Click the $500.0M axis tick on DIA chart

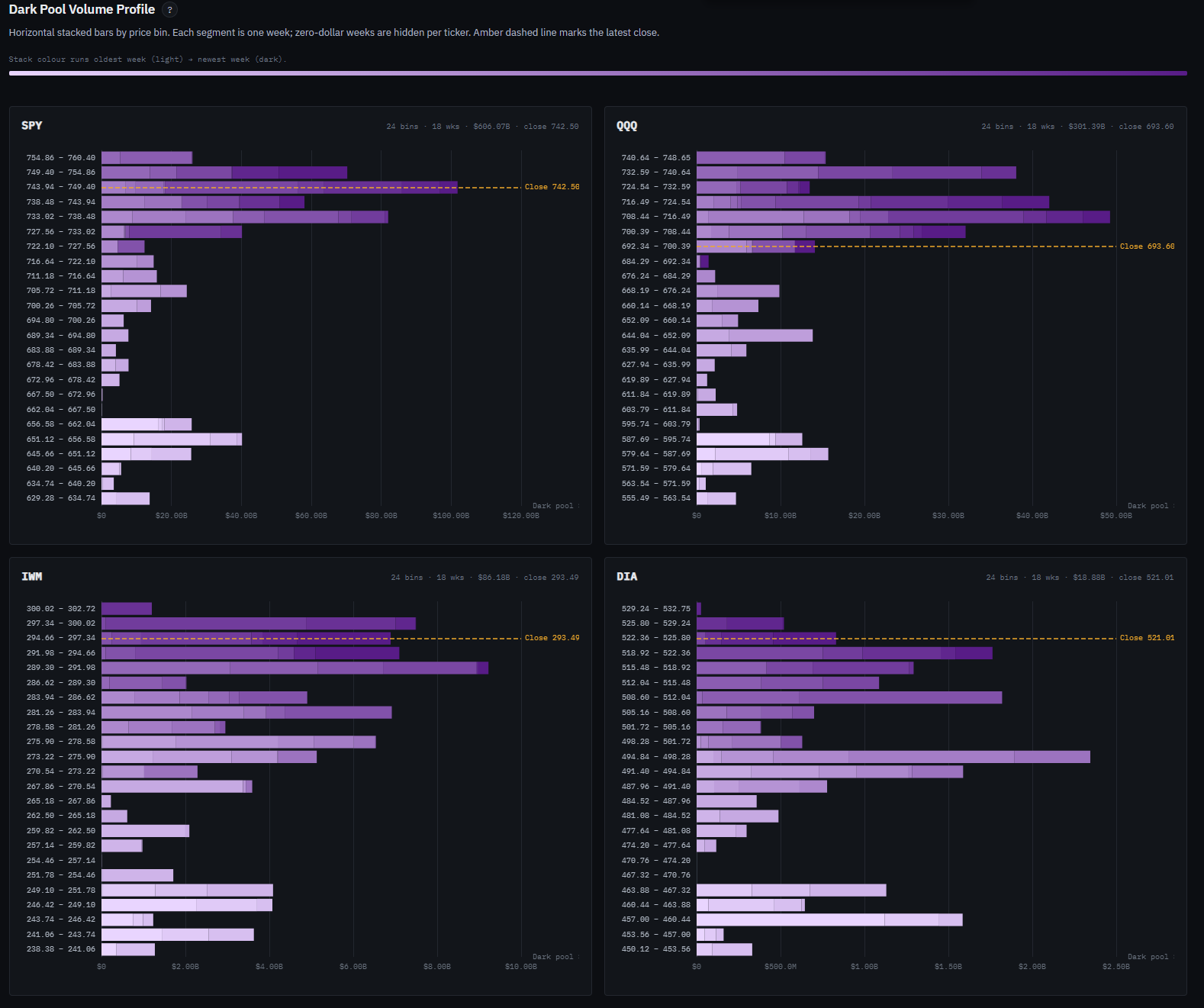(781, 967)
